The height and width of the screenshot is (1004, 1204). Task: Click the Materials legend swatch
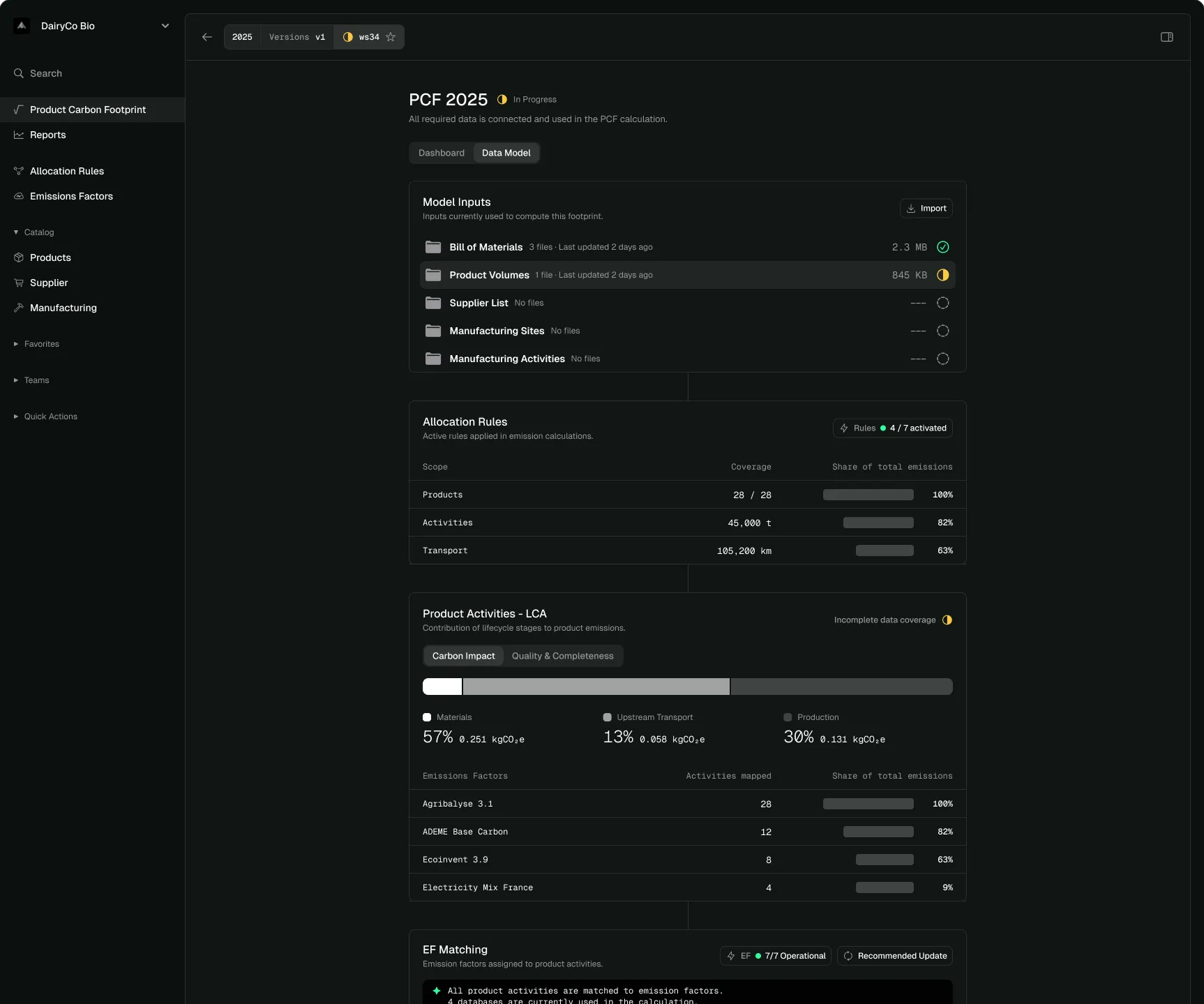pyautogui.click(x=427, y=717)
